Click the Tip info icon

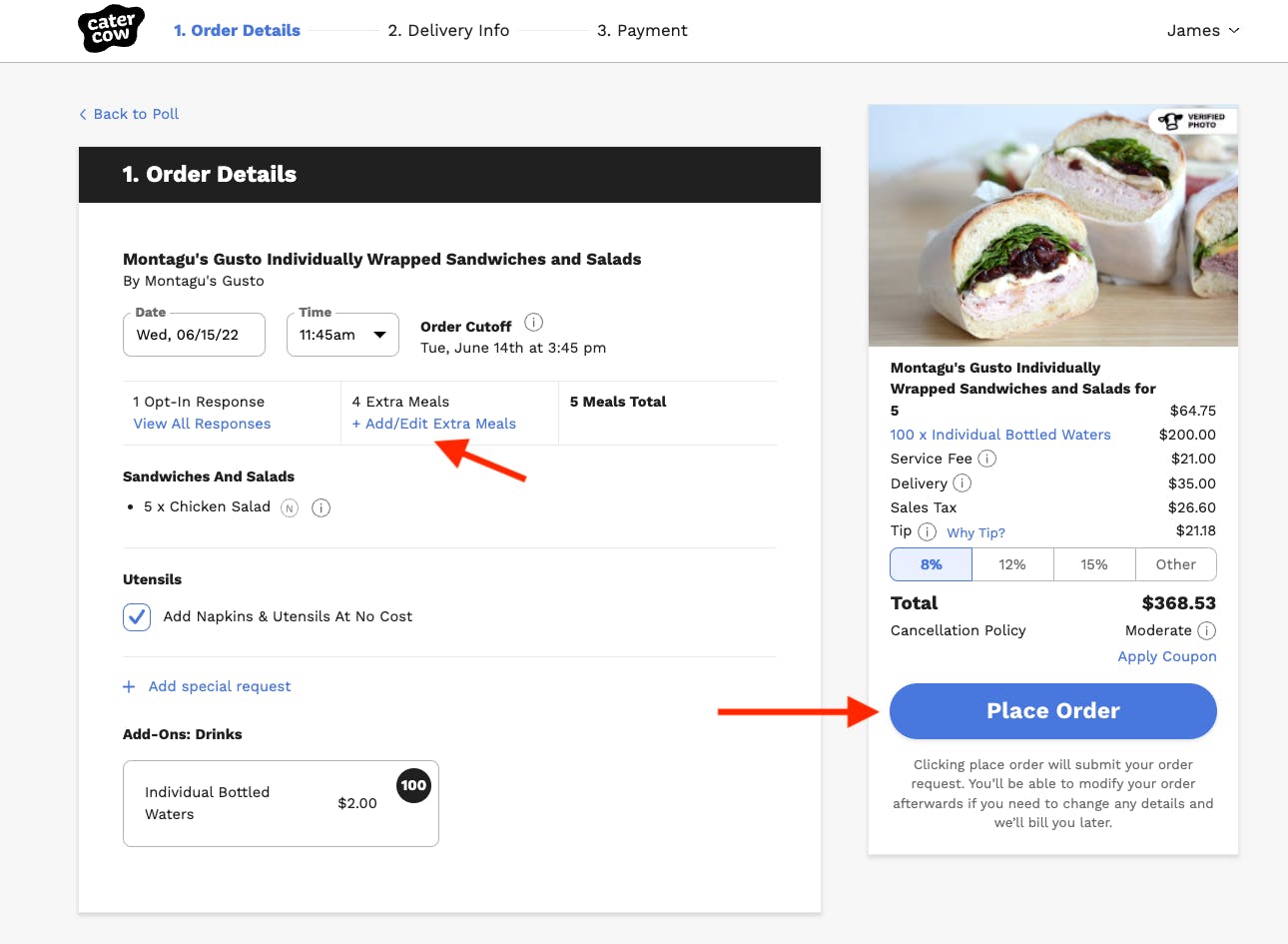[927, 531]
